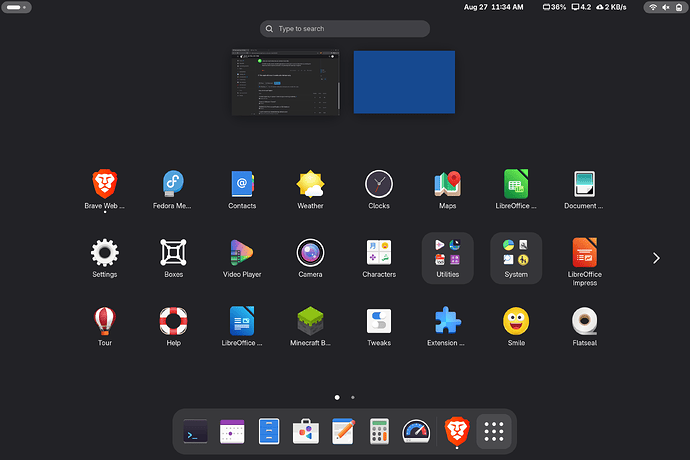Open the speedometer monitor app in dock
690x460 pixels.
[416, 431]
